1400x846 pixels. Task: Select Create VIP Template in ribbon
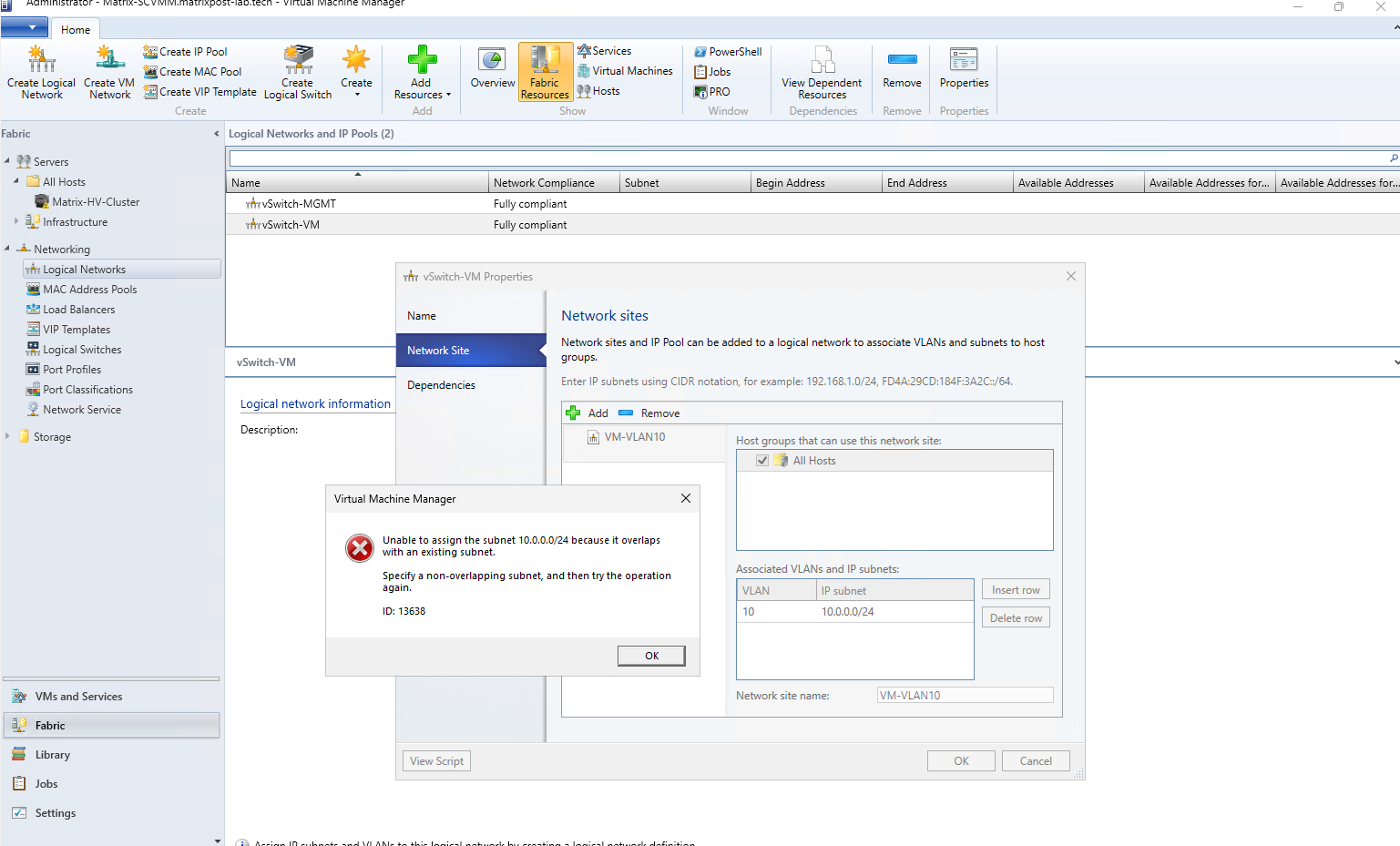click(x=199, y=92)
